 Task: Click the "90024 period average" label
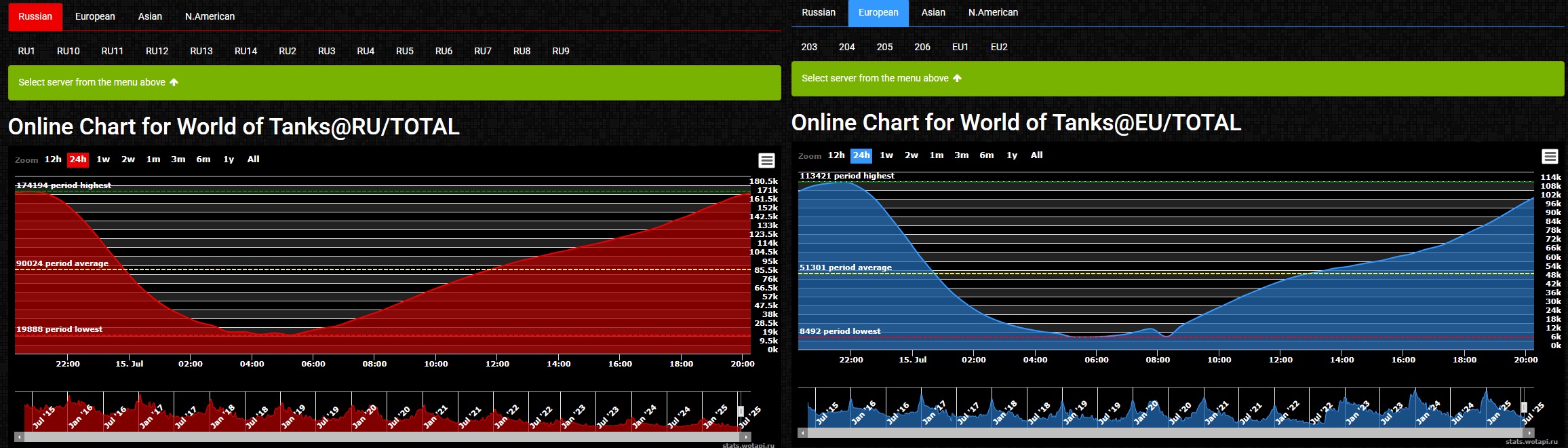(x=62, y=263)
